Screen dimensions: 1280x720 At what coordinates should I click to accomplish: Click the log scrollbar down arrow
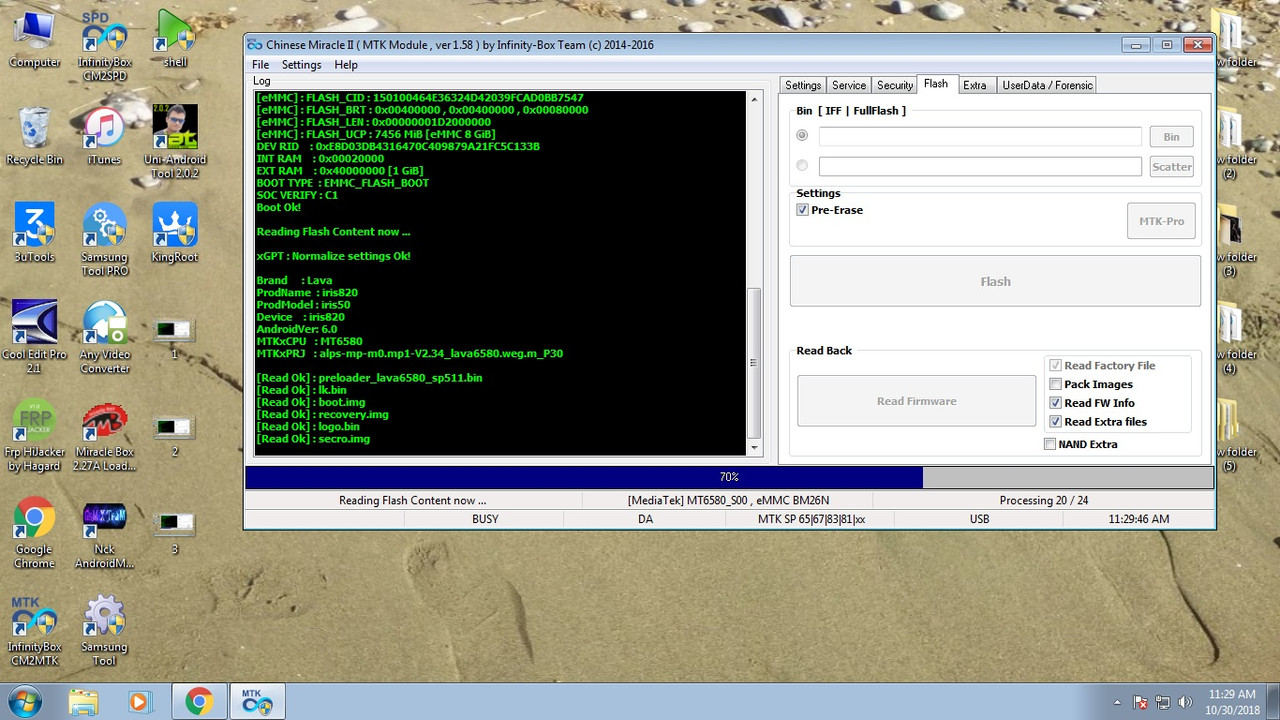pos(755,448)
